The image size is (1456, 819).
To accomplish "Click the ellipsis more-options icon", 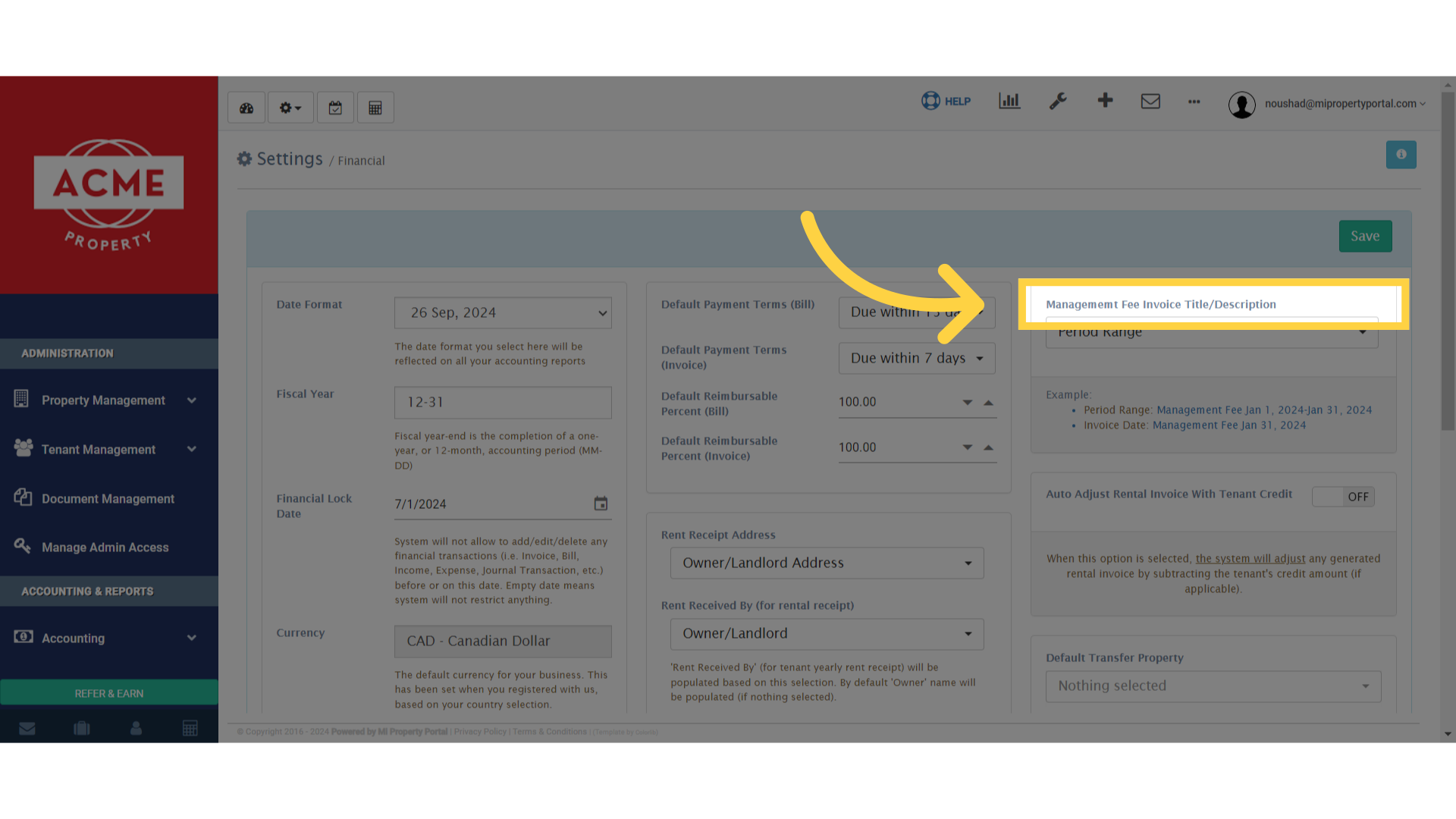I will pos(1194,102).
